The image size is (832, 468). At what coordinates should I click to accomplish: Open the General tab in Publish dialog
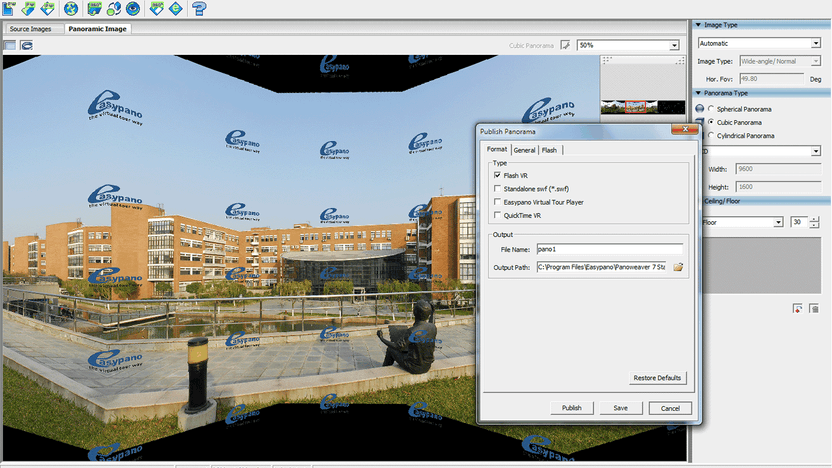(524, 150)
